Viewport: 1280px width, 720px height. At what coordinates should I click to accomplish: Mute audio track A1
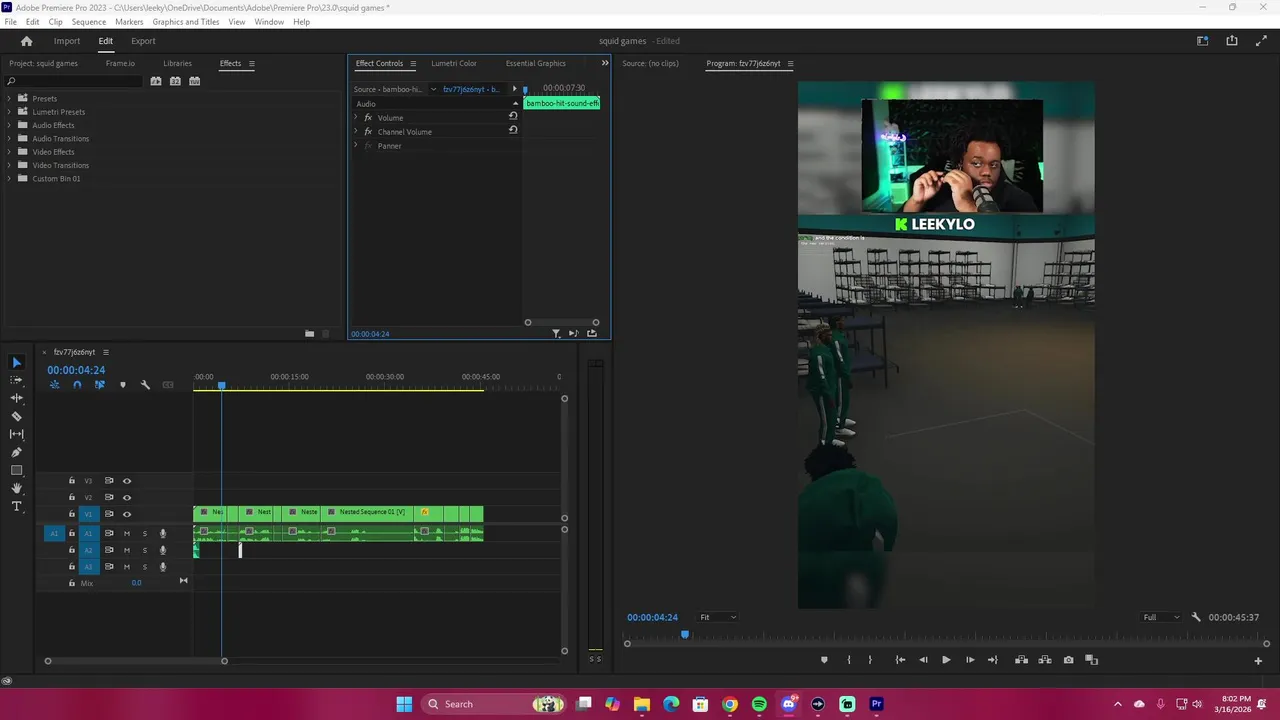(126, 534)
